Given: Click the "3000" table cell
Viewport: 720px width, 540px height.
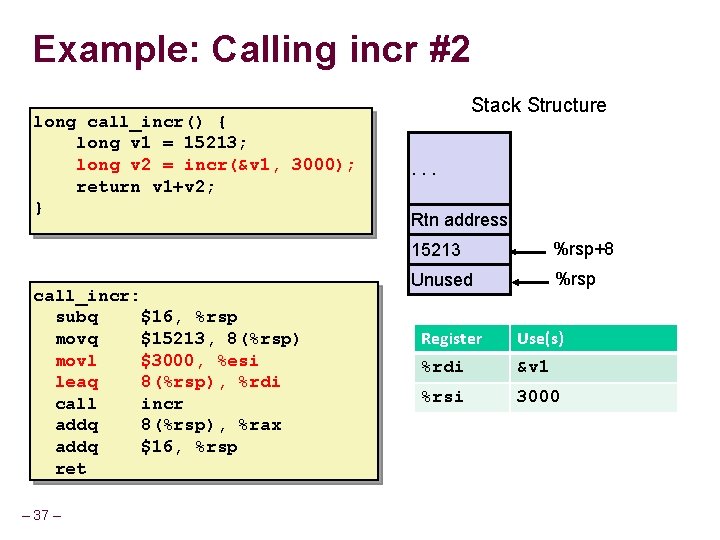Looking at the screenshot, I should point(594,397).
